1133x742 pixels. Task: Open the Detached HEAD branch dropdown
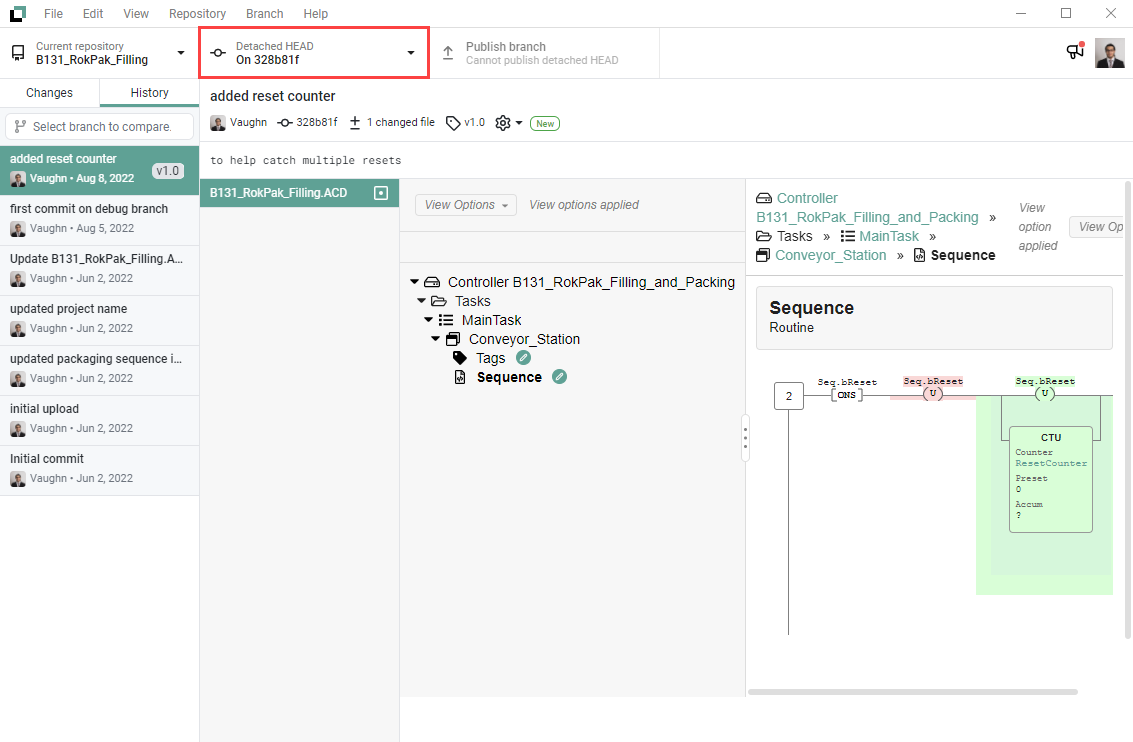coord(314,53)
